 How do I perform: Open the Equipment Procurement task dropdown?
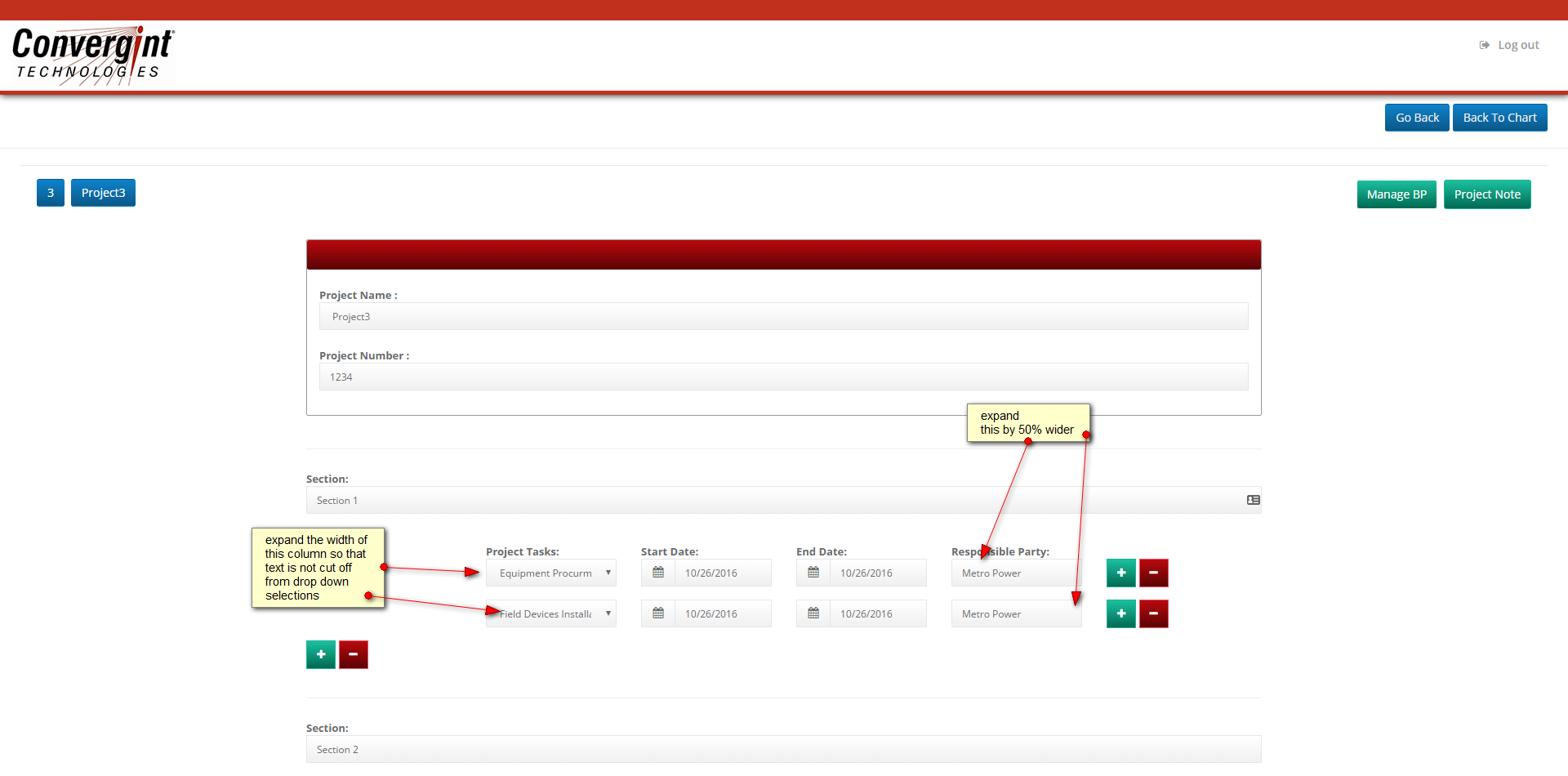(x=551, y=573)
